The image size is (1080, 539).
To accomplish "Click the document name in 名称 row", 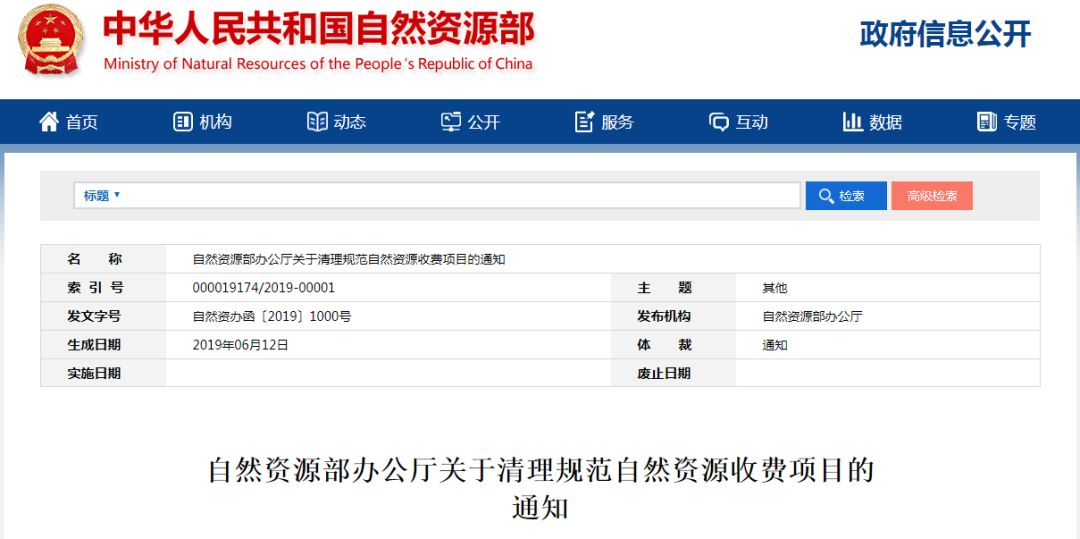I will pos(349,260).
